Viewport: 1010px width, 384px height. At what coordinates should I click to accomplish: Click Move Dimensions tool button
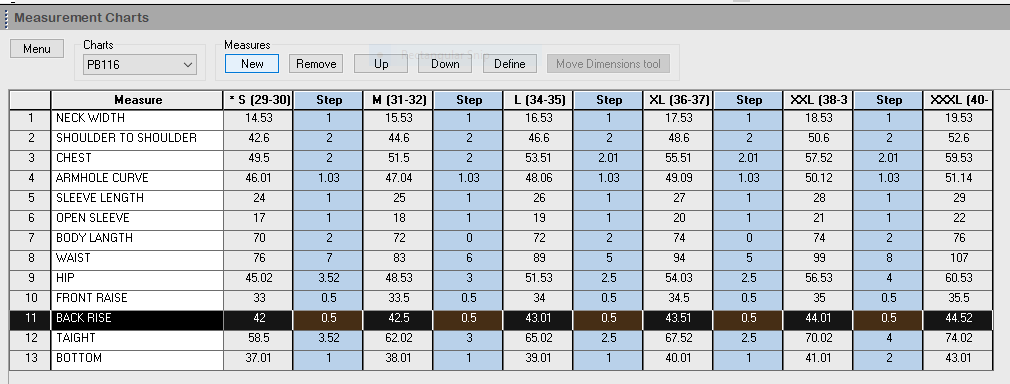pyautogui.click(x=608, y=64)
